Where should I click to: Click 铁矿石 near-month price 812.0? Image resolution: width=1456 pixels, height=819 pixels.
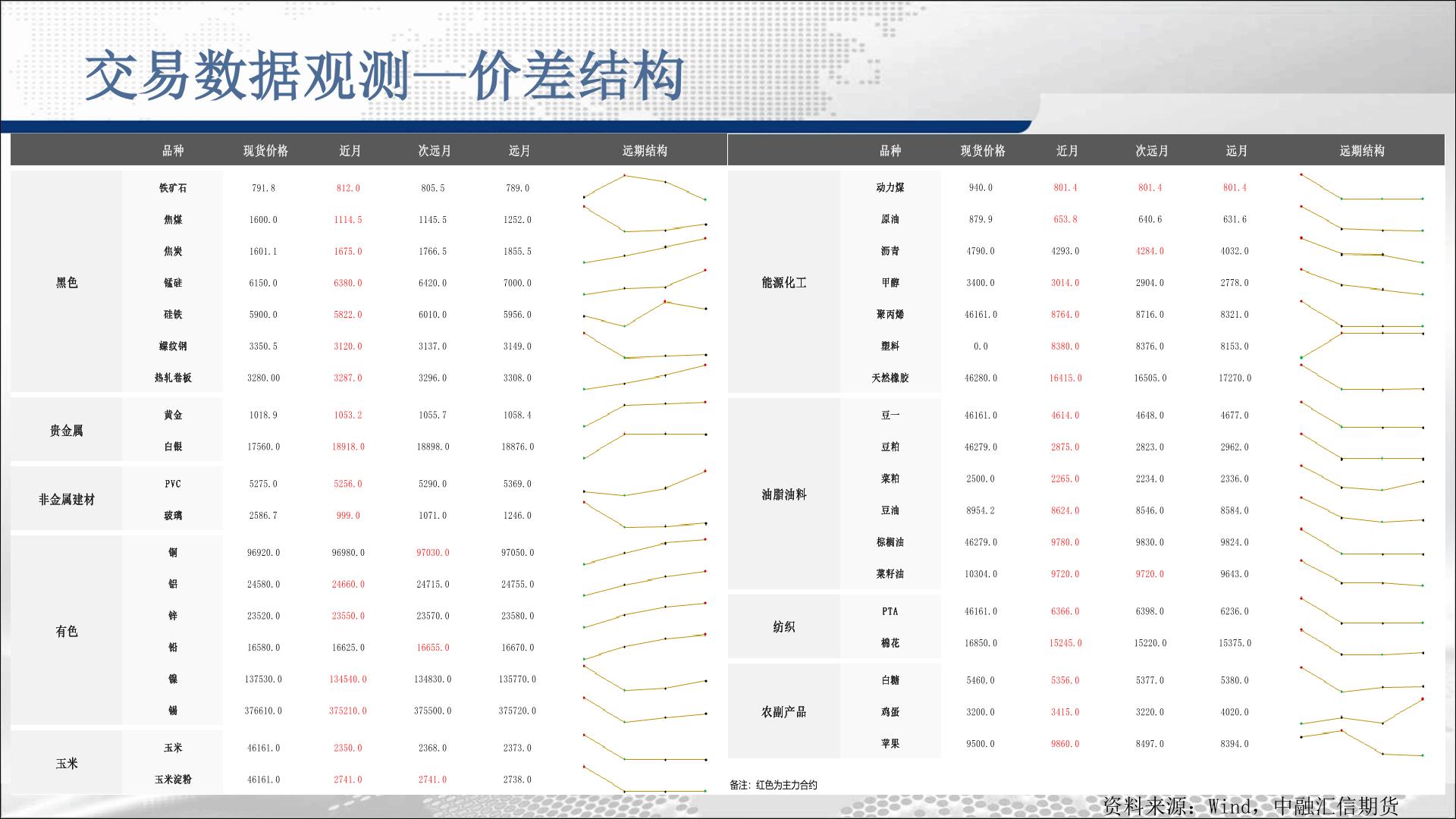(348, 188)
